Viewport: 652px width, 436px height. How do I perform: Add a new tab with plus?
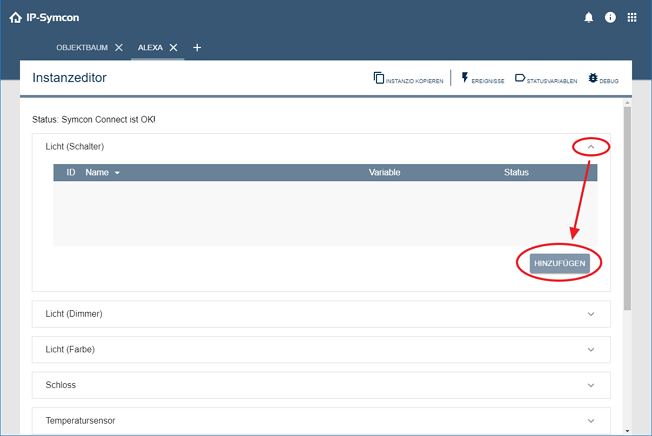(197, 48)
